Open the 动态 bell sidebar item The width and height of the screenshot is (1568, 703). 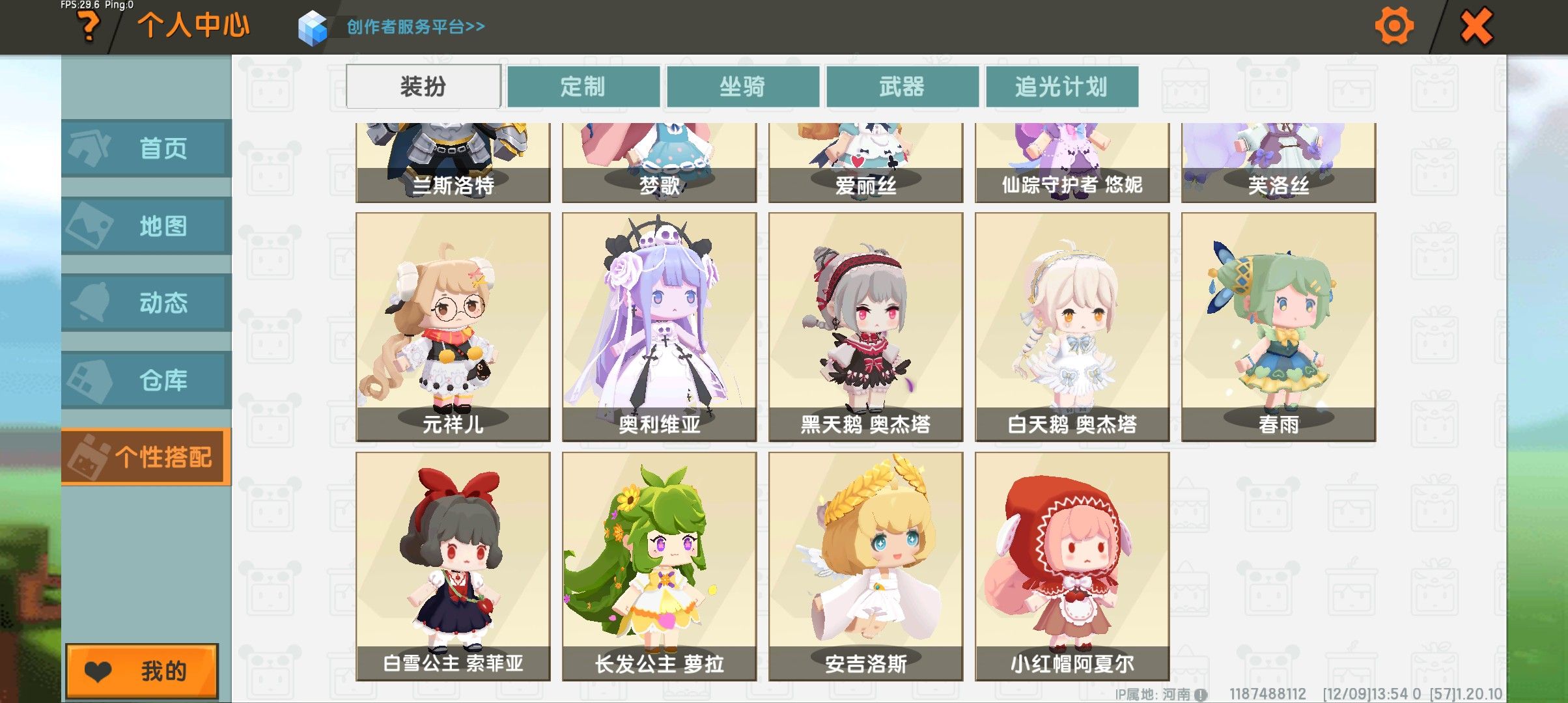point(147,302)
